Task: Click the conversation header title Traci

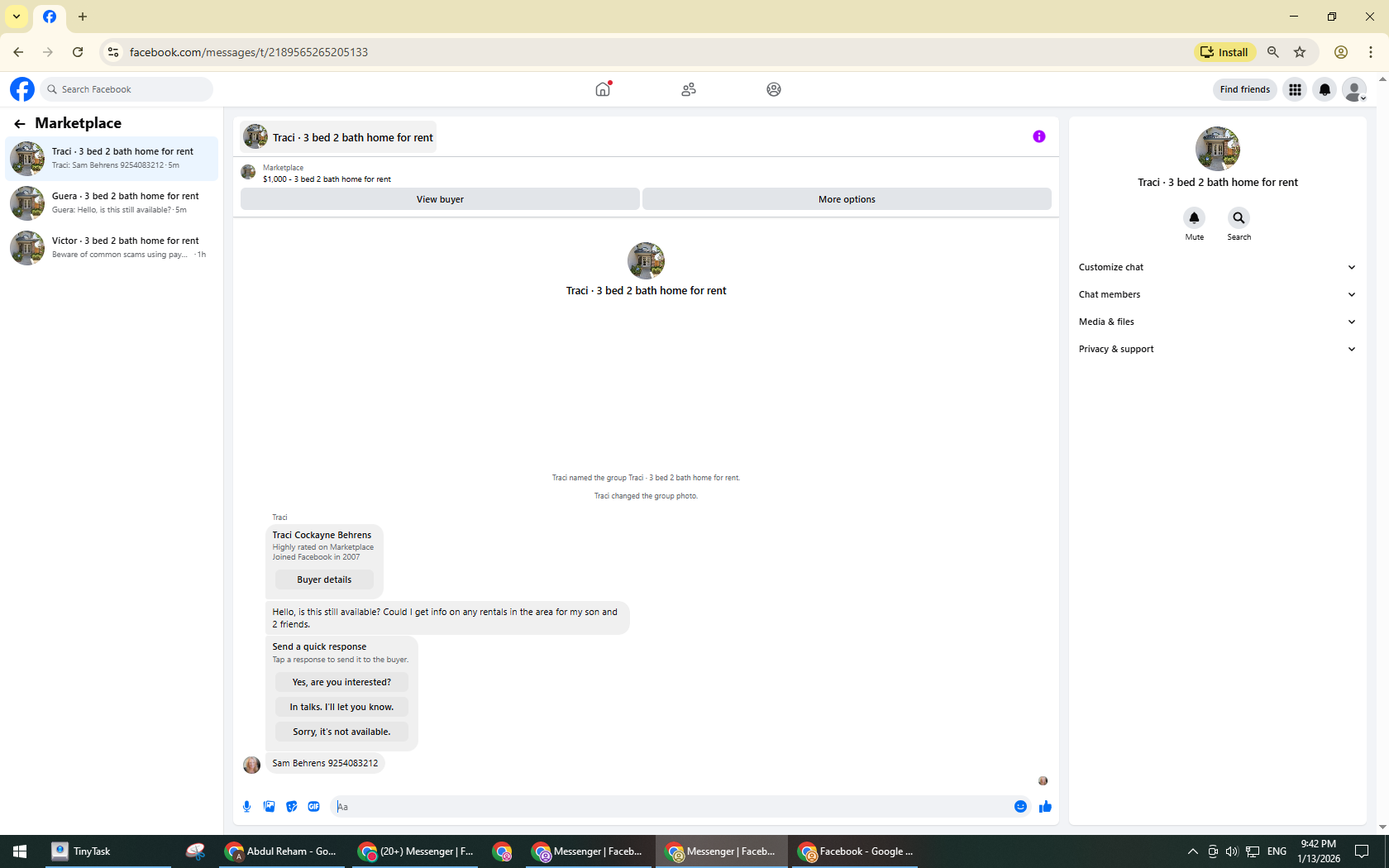Action: (352, 137)
